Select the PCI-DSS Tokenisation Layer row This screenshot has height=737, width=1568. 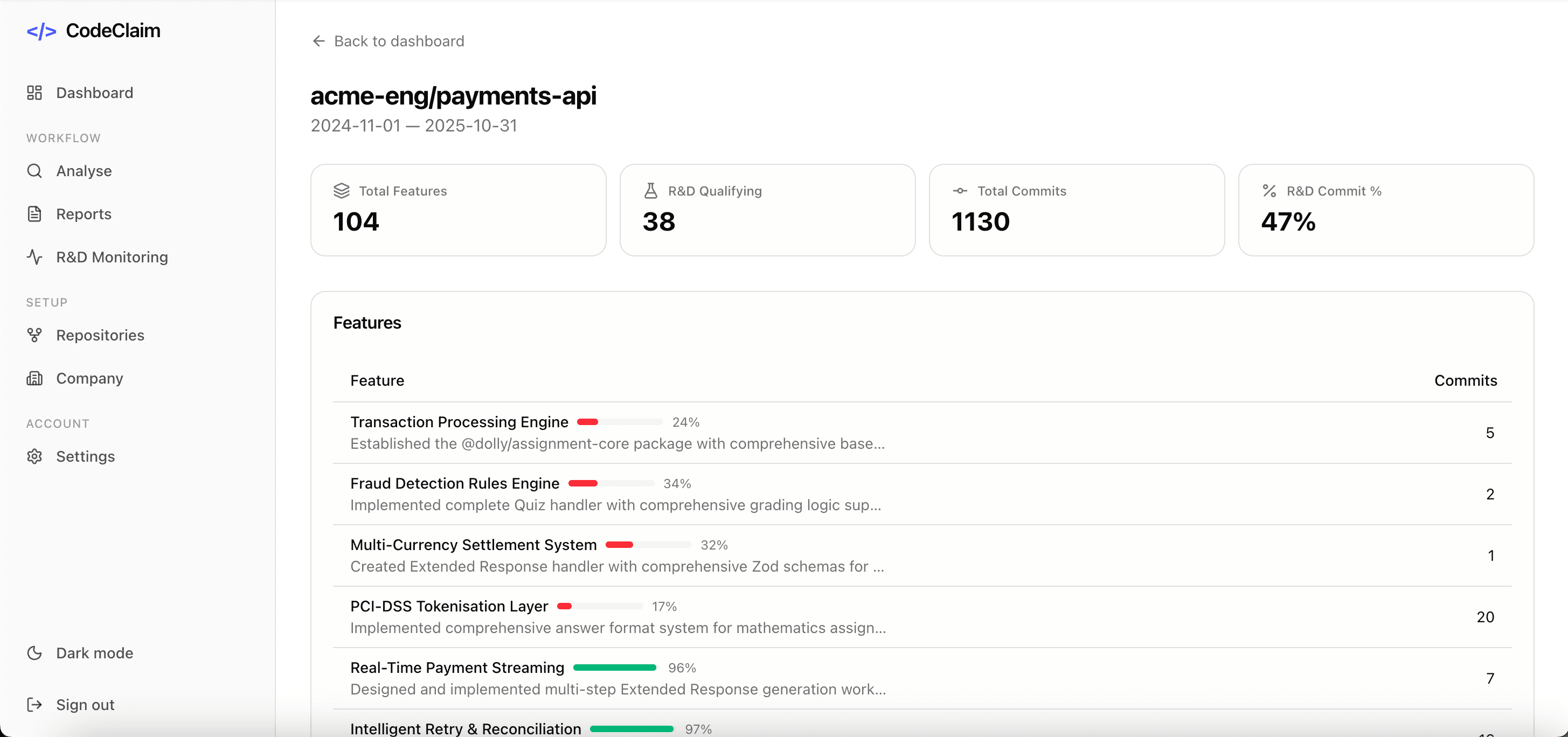point(449,606)
